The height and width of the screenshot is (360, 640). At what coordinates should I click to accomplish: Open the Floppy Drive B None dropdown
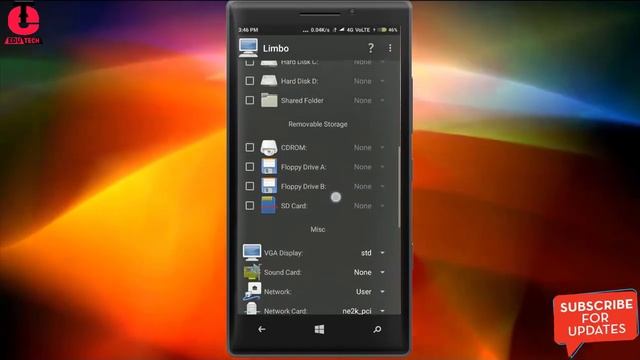pyautogui.click(x=369, y=187)
